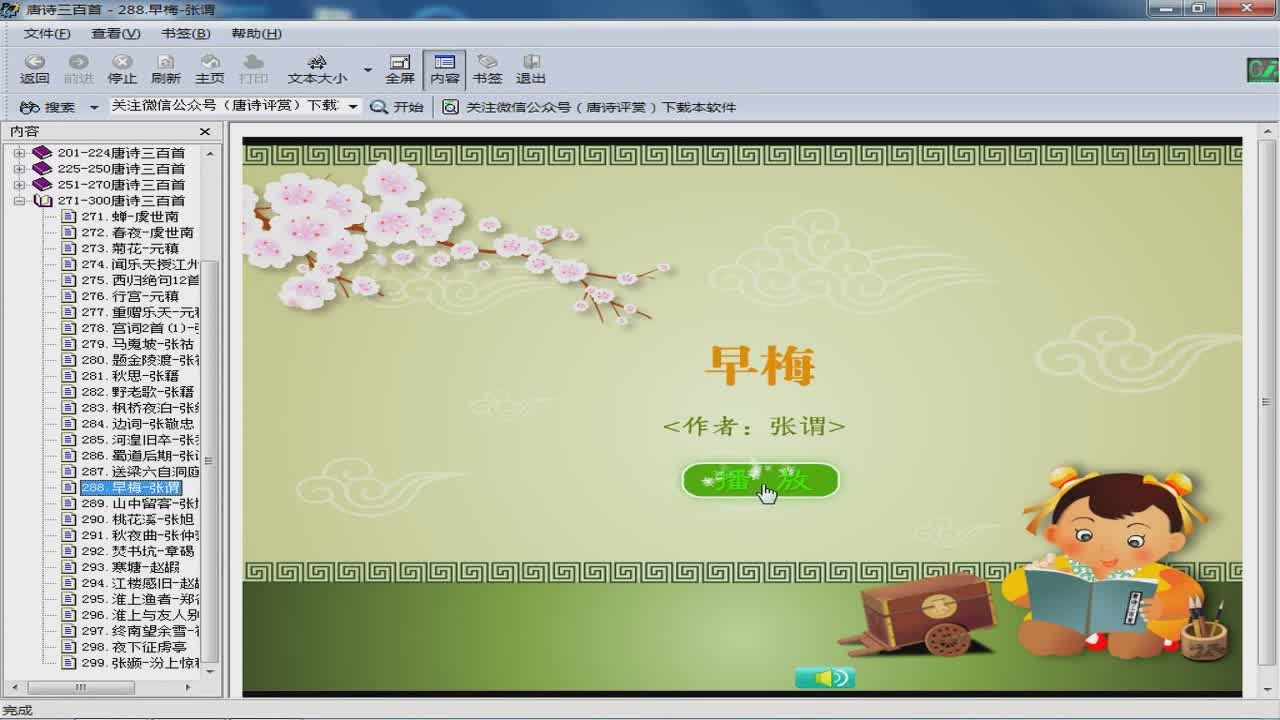
Task: Click the book icon of 225-250唐诗三百首
Action: click(42, 169)
